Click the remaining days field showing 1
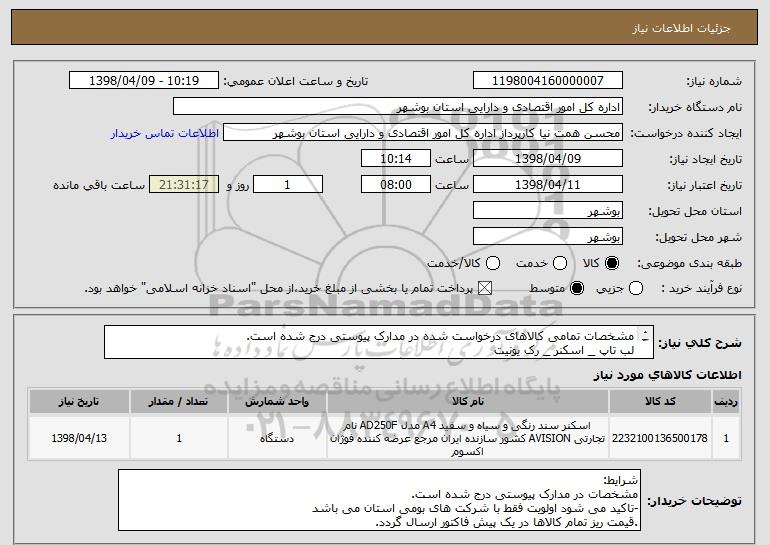Viewport: 770px width, 545px height. click(x=288, y=185)
